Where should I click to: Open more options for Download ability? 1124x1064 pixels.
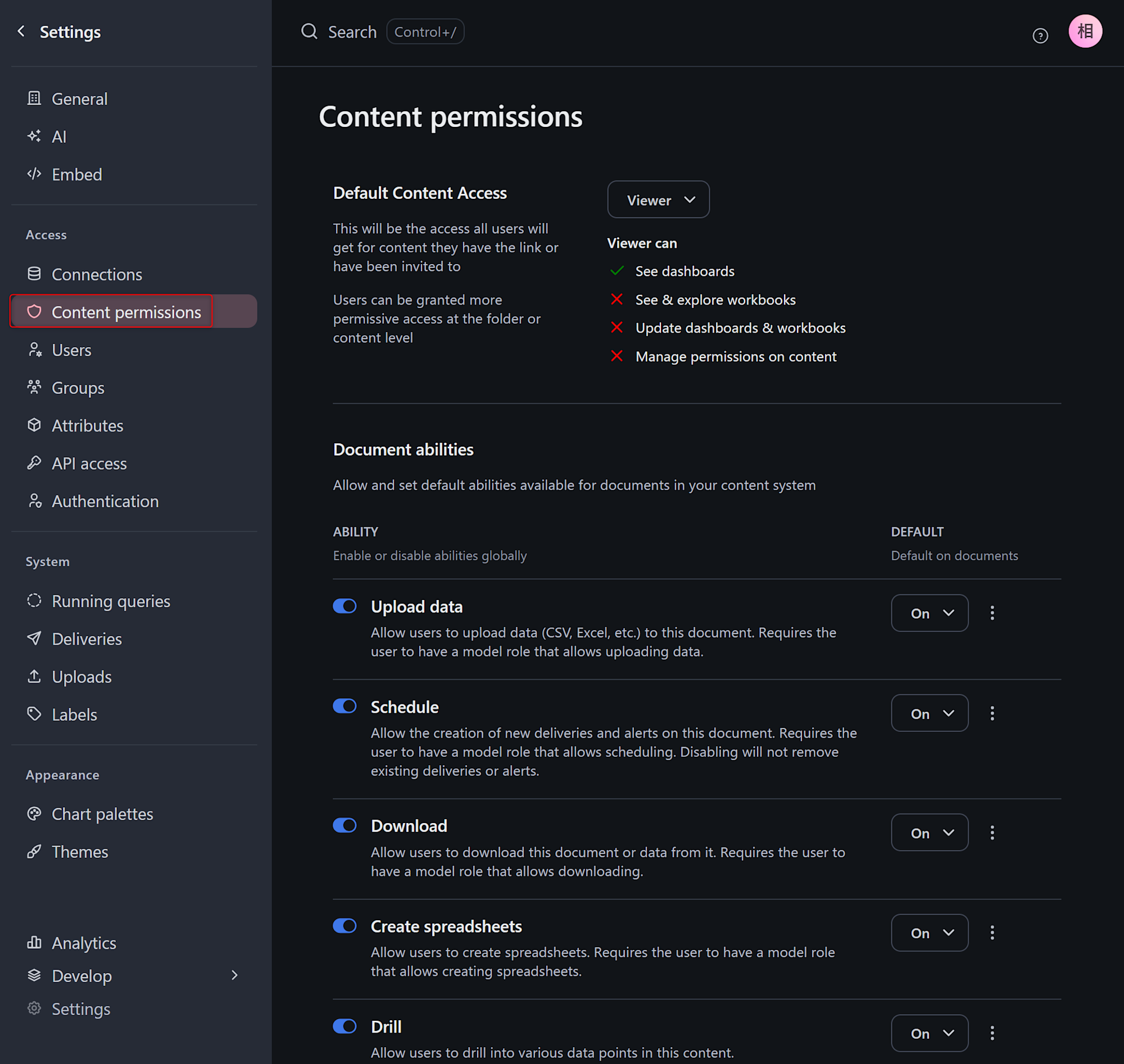coord(992,833)
